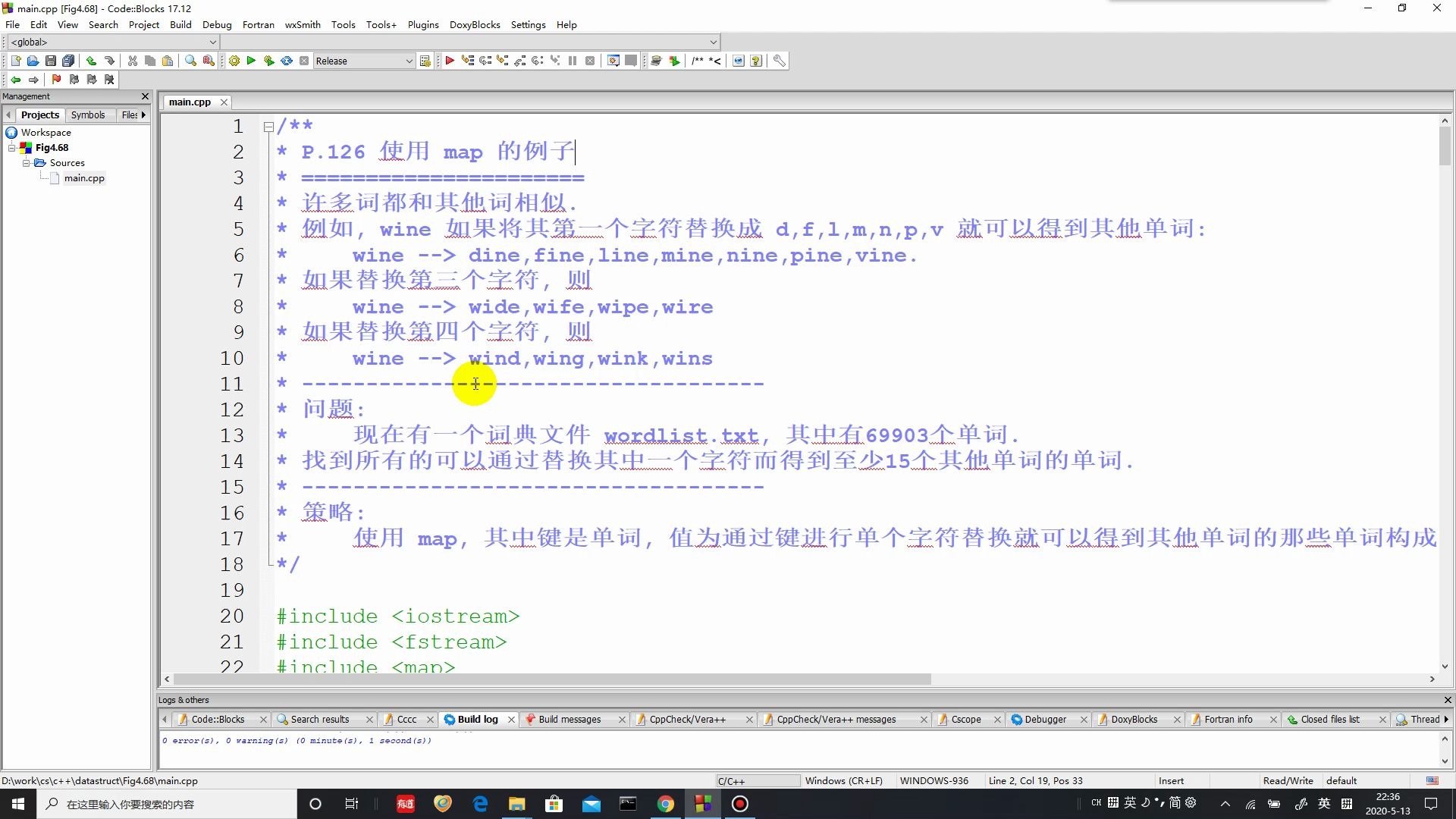Click the Rebuild icon
The height and width of the screenshot is (819, 1456).
287,61
